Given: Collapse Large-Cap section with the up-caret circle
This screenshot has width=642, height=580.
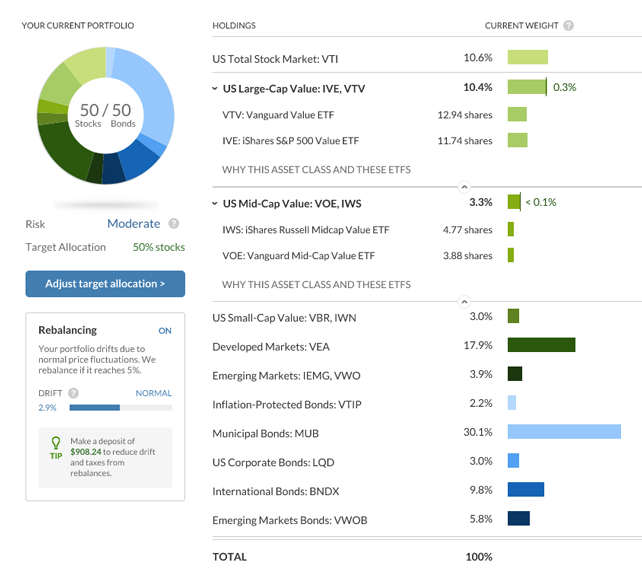Looking at the screenshot, I should [464, 187].
